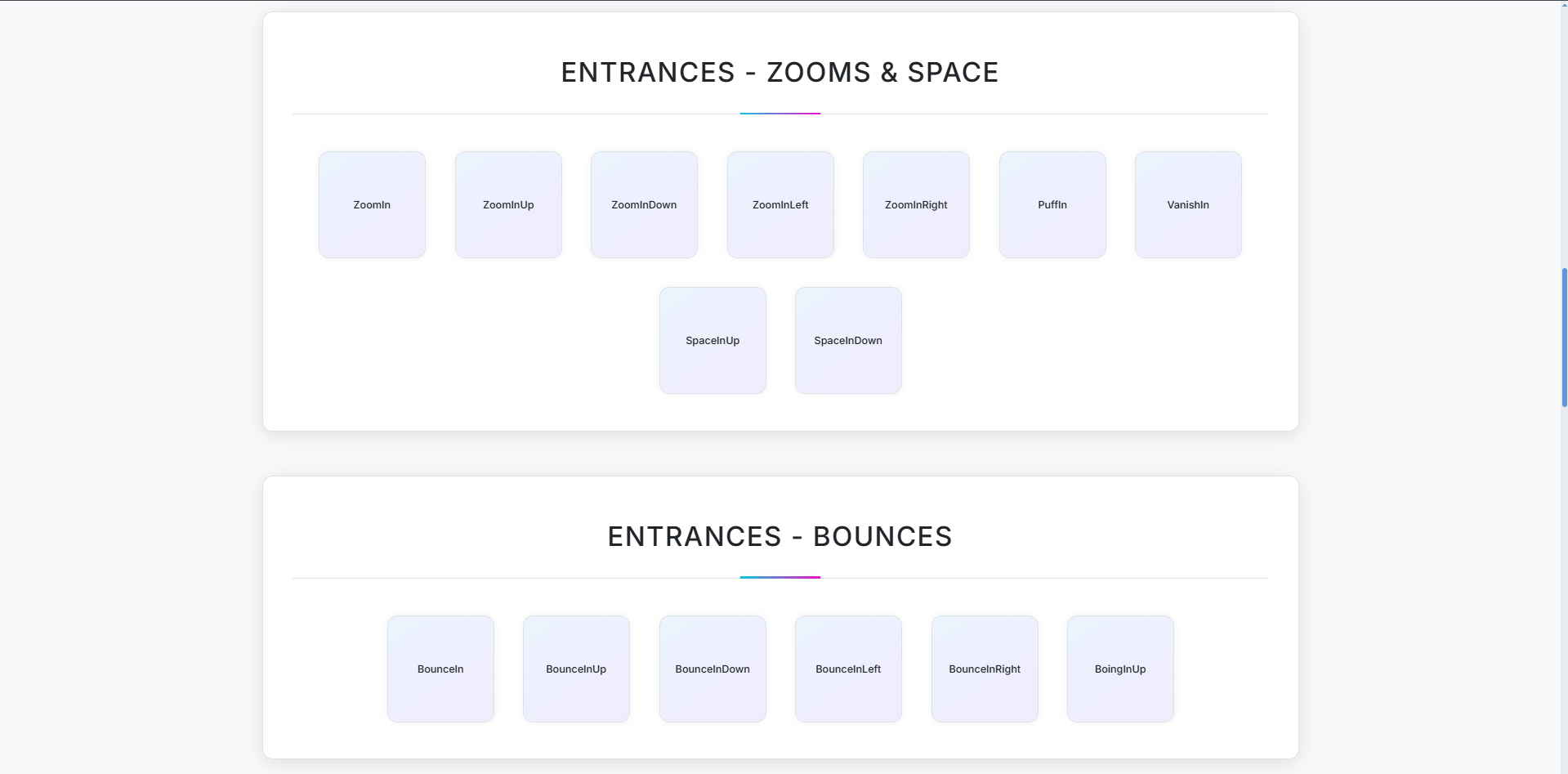Viewport: 1568px width, 774px height.
Task: Run the VanishIn animation demo
Action: coord(1187,204)
